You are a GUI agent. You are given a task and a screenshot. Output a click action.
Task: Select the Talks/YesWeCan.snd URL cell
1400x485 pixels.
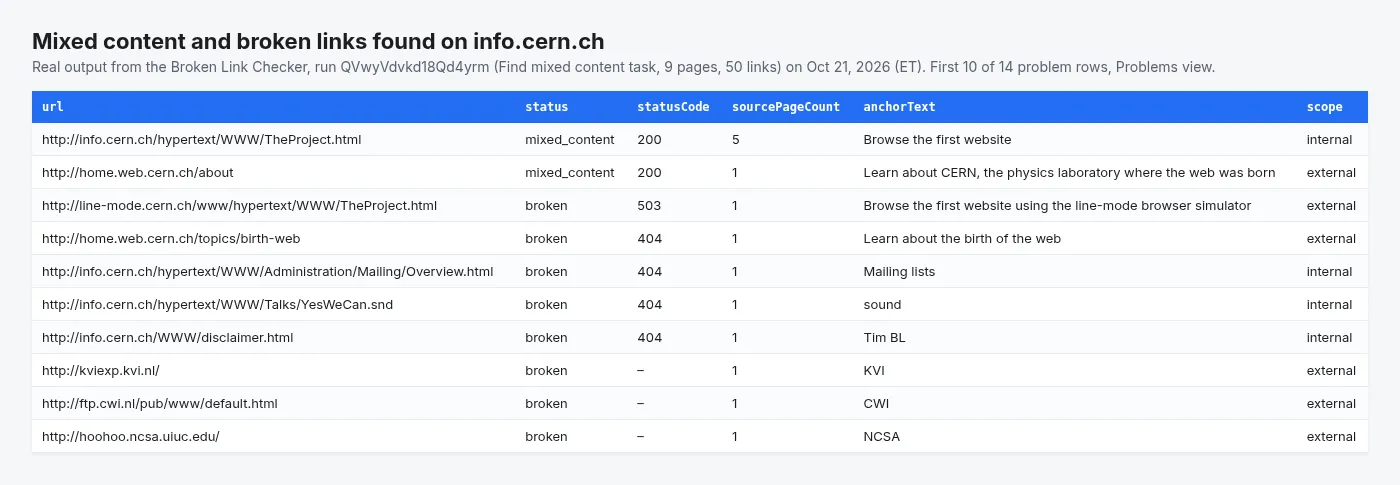click(217, 305)
